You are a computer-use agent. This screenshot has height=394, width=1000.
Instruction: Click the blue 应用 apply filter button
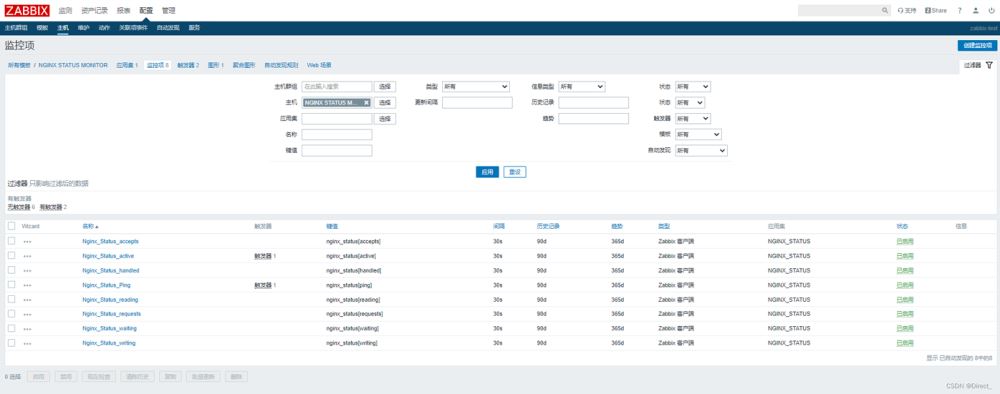tap(487, 172)
